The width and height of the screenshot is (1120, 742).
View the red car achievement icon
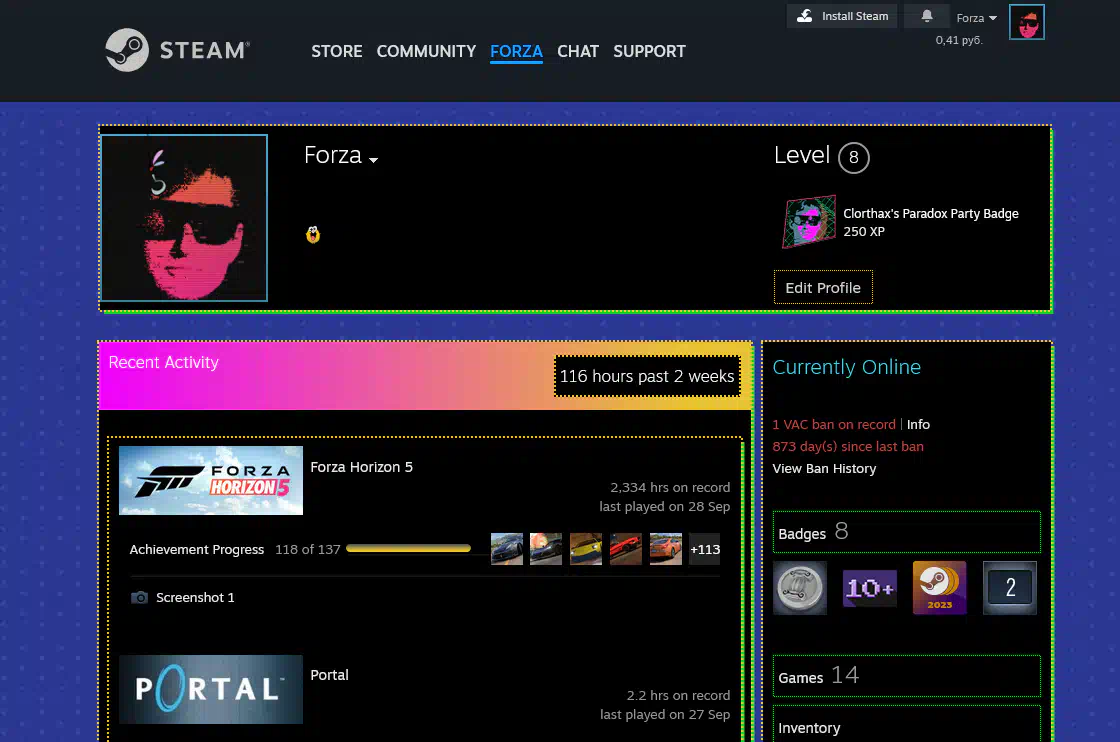[626, 549]
